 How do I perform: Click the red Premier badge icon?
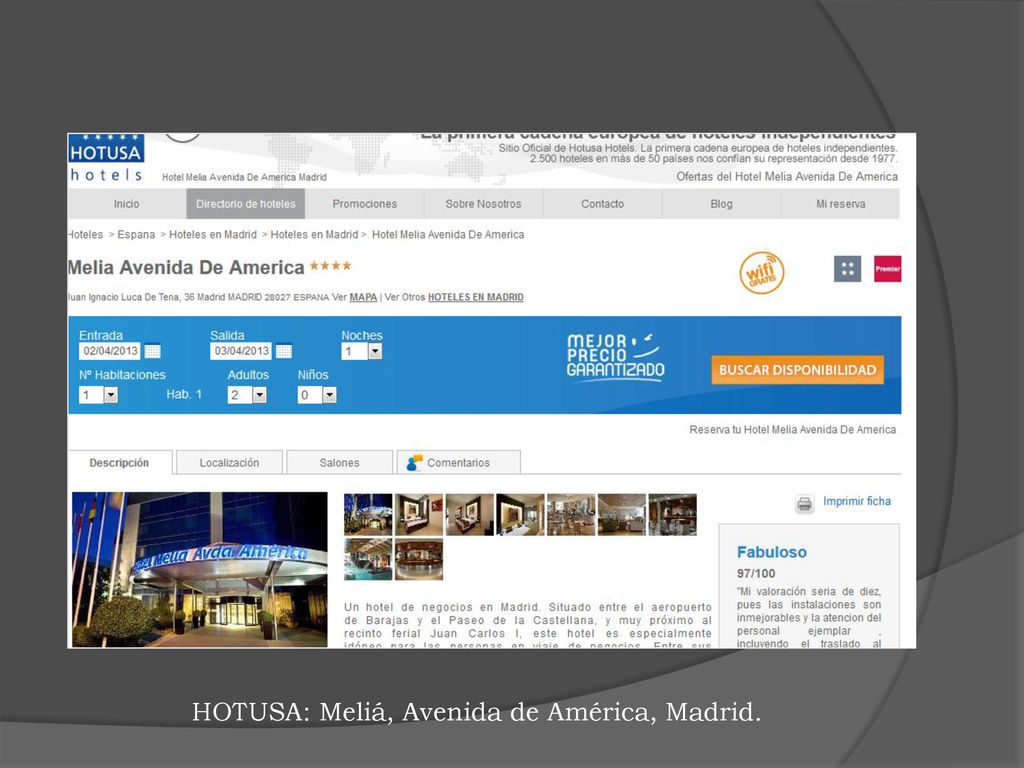[x=888, y=268]
